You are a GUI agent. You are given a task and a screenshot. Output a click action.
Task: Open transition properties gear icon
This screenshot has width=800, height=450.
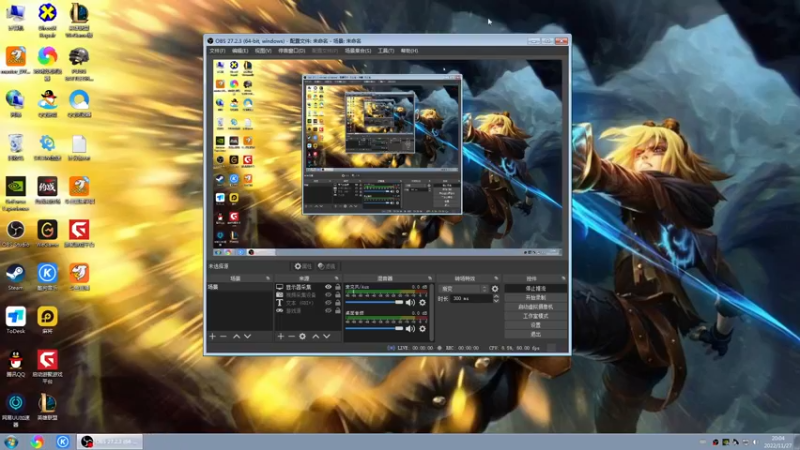(495, 289)
